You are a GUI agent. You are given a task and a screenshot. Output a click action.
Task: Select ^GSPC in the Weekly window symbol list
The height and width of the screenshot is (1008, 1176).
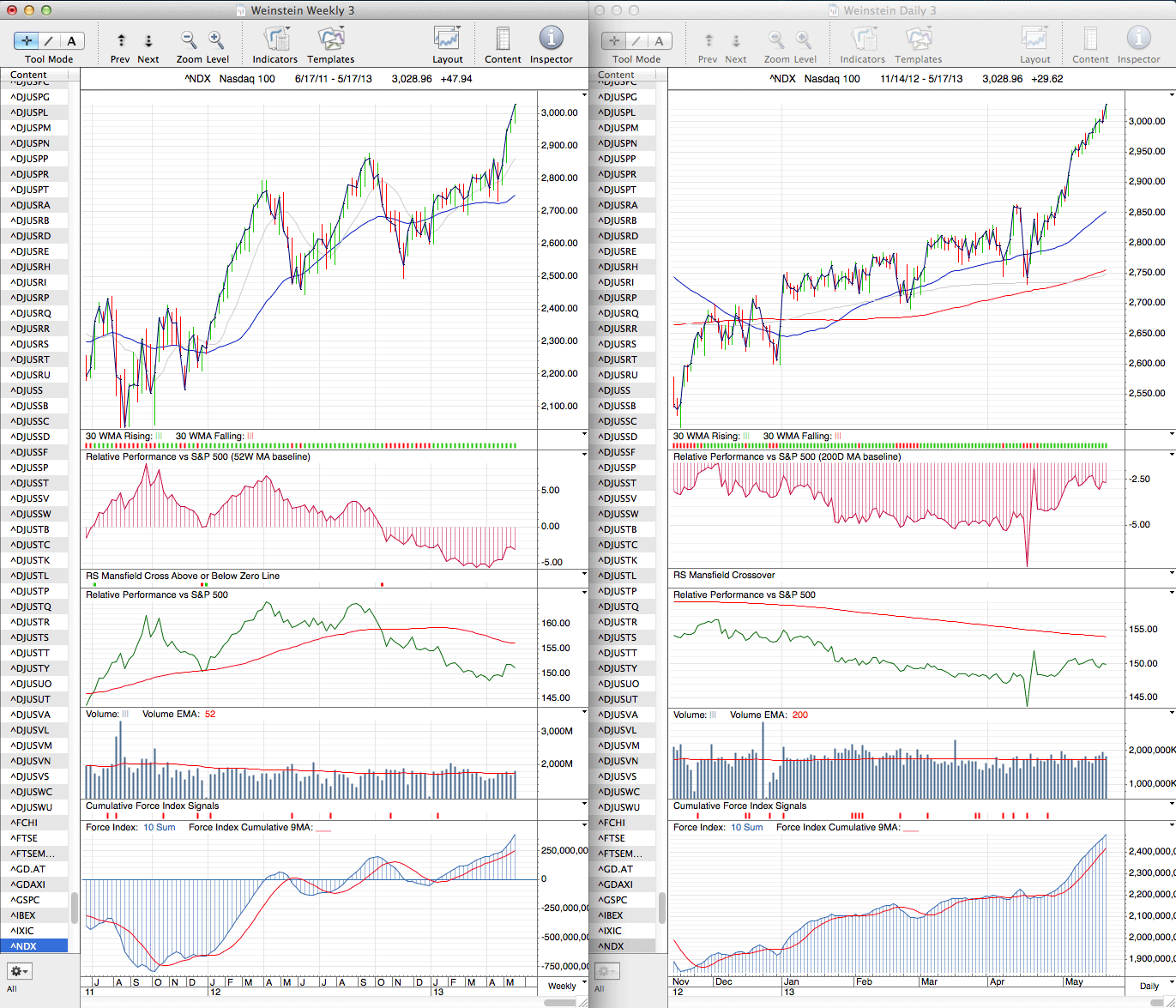tap(25, 900)
